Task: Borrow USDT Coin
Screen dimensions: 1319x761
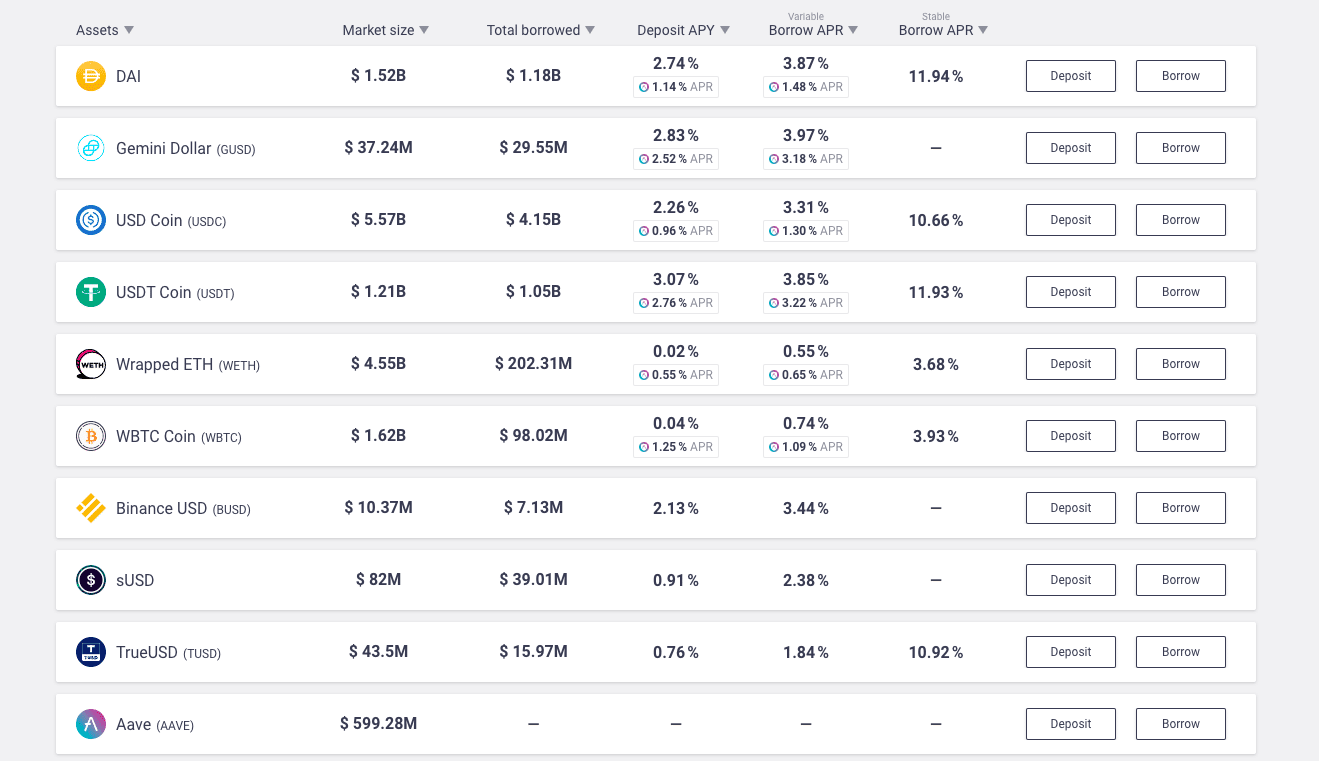Action: [x=1181, y=292]
